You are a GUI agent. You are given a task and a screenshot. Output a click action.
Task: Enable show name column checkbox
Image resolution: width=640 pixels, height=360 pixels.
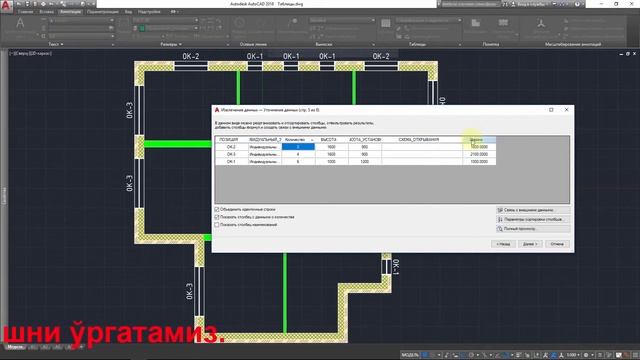click(217, 225)
